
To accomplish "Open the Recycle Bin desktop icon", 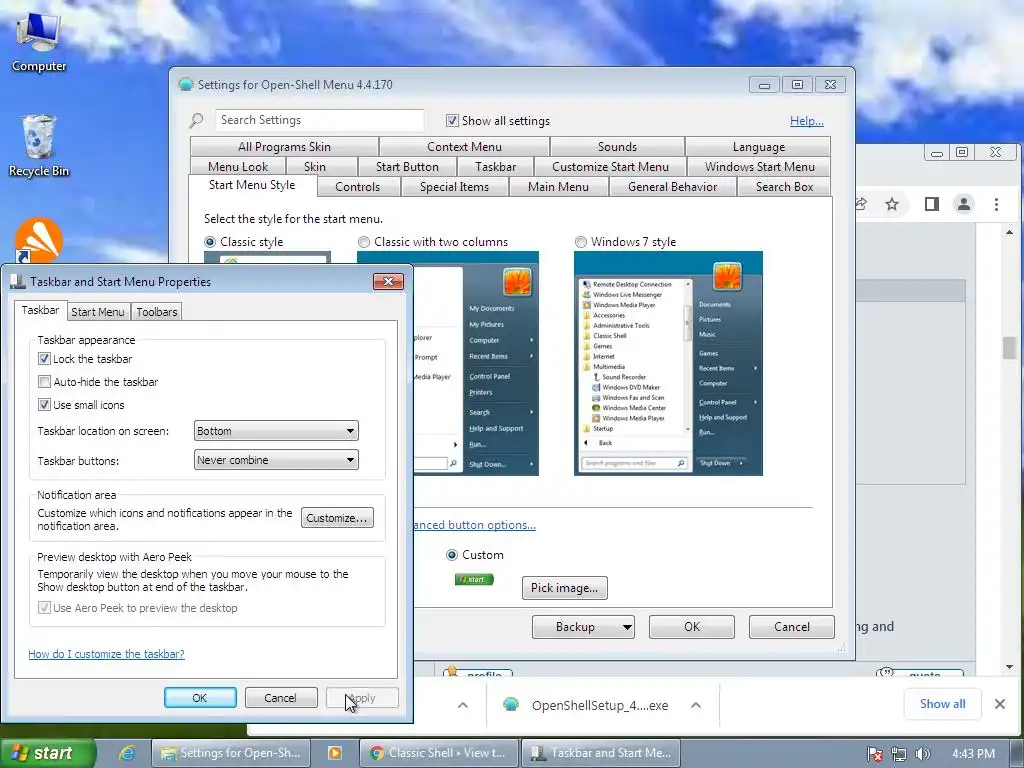I will [39, 145].
